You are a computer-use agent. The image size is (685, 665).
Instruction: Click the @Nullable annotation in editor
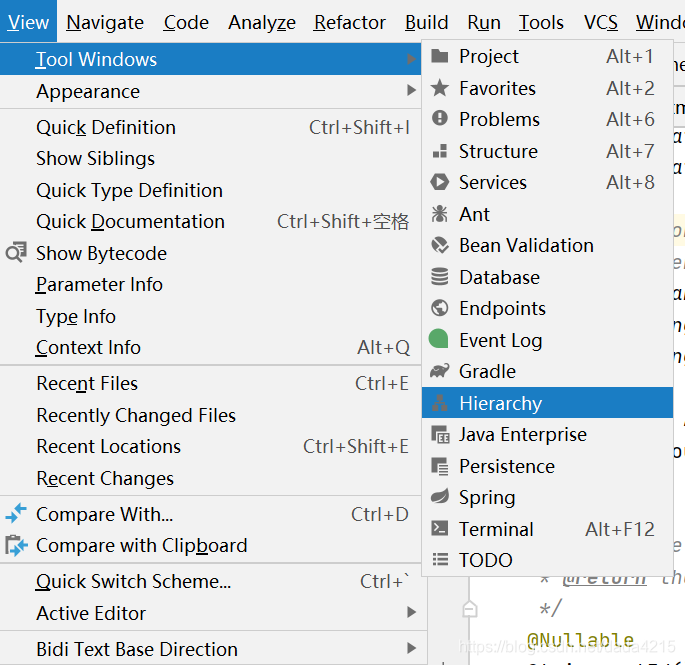(x=580, y=640)
